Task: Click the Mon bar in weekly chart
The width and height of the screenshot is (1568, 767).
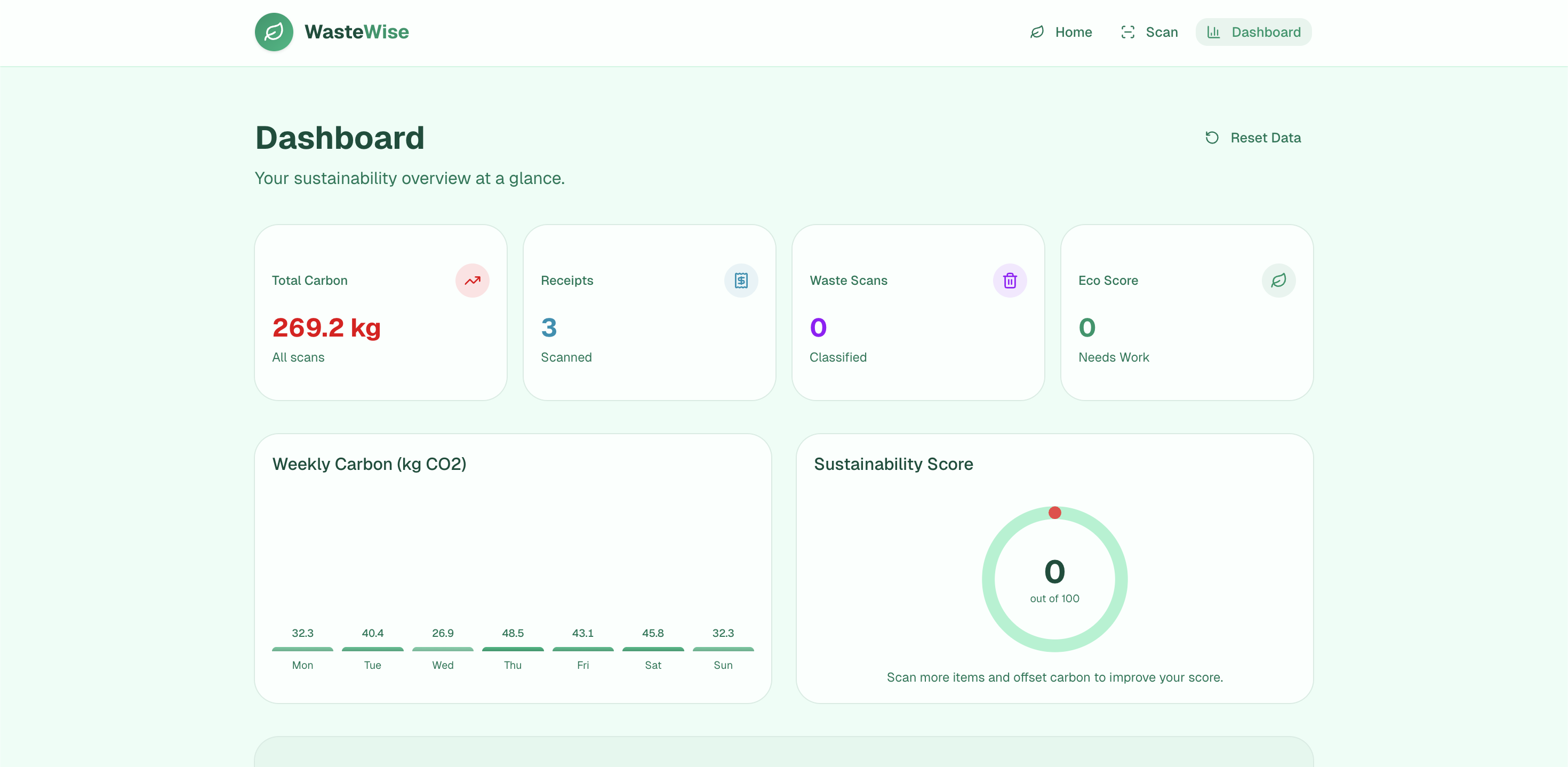Action: pyautogui.click(x=302, y=649)
